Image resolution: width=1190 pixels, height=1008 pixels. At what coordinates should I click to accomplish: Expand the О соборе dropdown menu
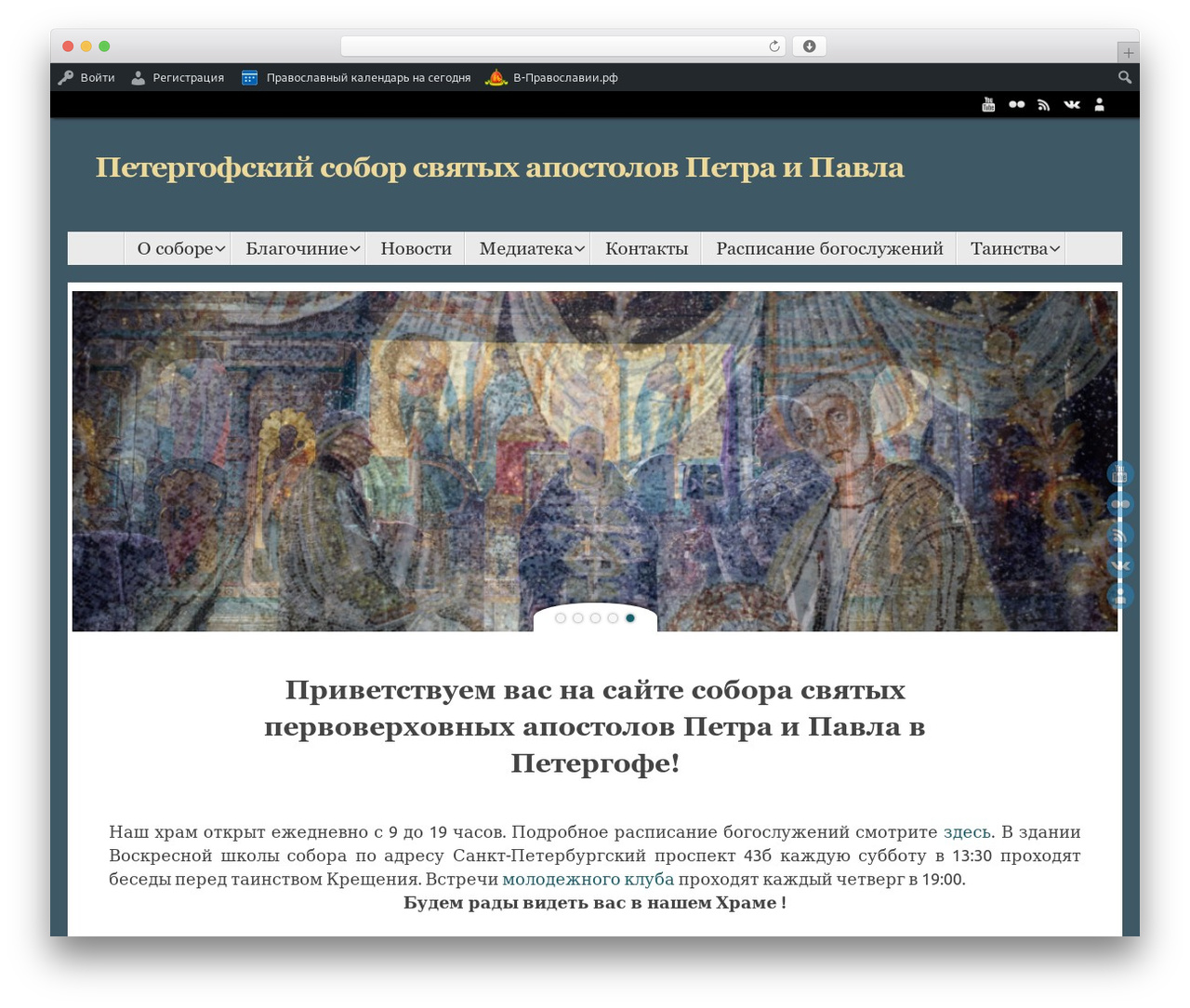point(178,248)
